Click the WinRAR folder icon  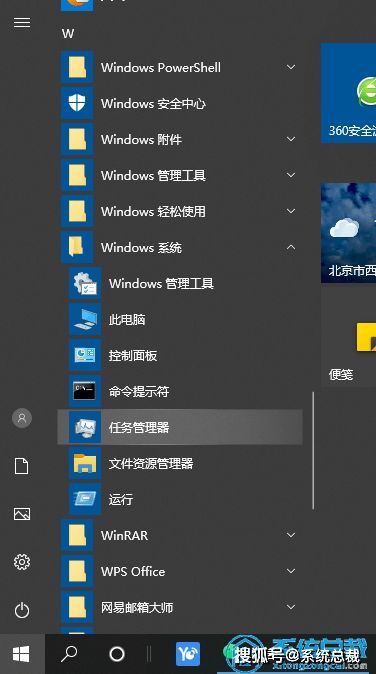pyautogui.click(x=77, y=535)
